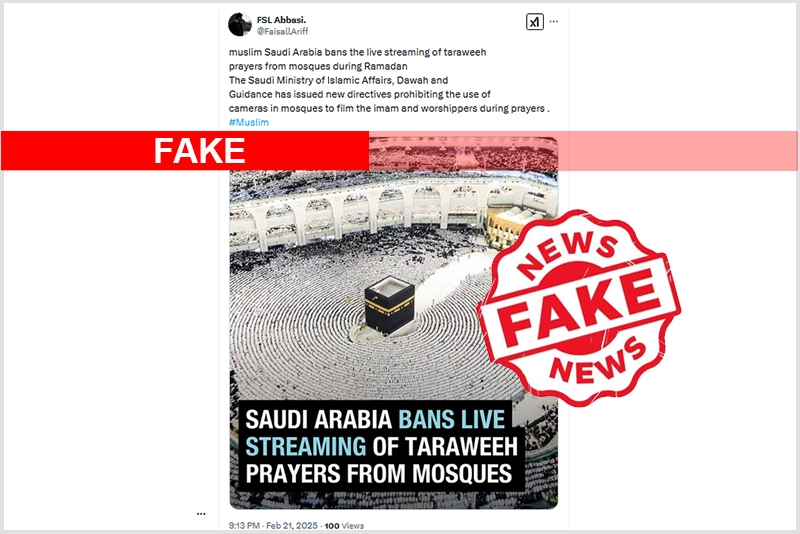Open the FSL Abbasi profile avatar
Screen dimensions: 800x534
point(239,24)
